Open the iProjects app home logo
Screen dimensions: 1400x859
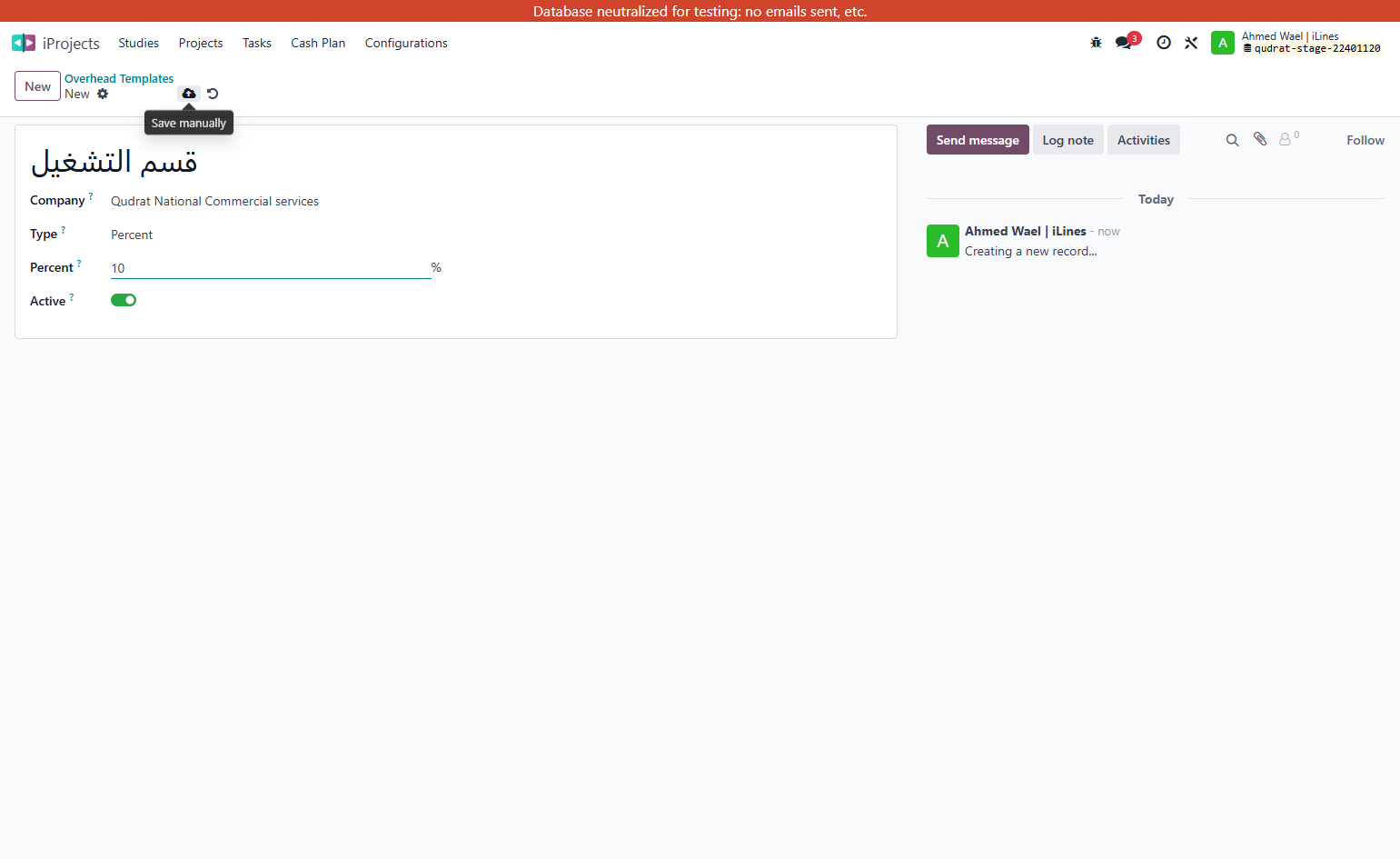tap(24, 43)
